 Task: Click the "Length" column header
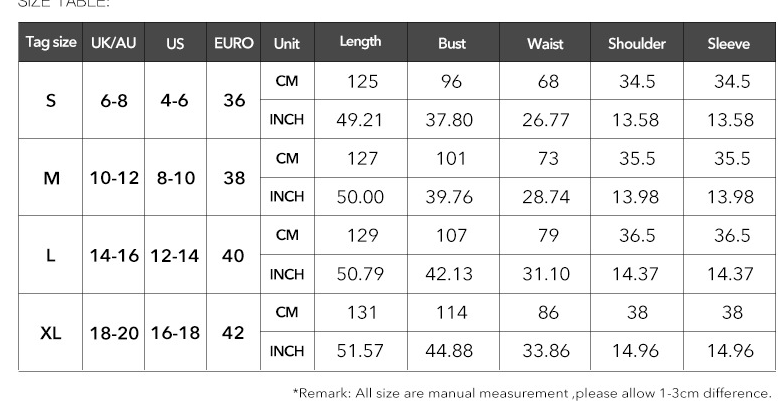[361, 43]
